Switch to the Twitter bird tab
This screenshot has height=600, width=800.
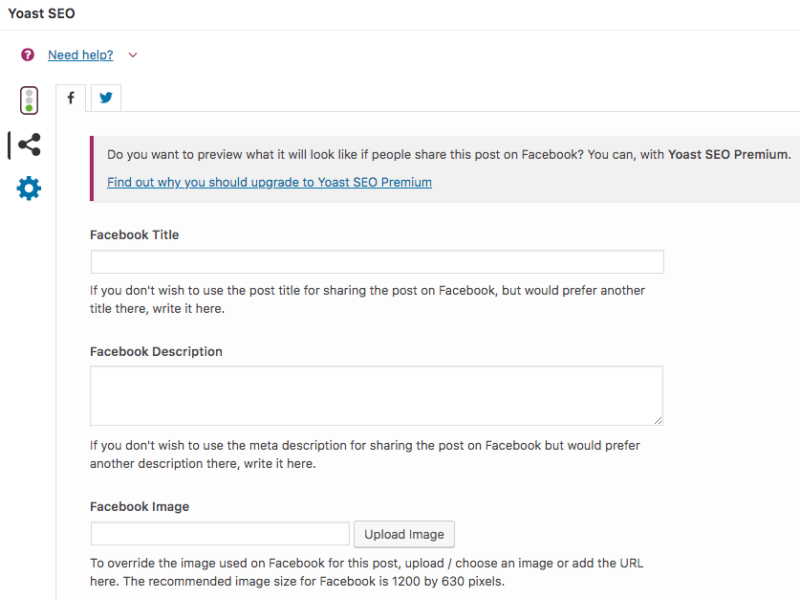106,97
